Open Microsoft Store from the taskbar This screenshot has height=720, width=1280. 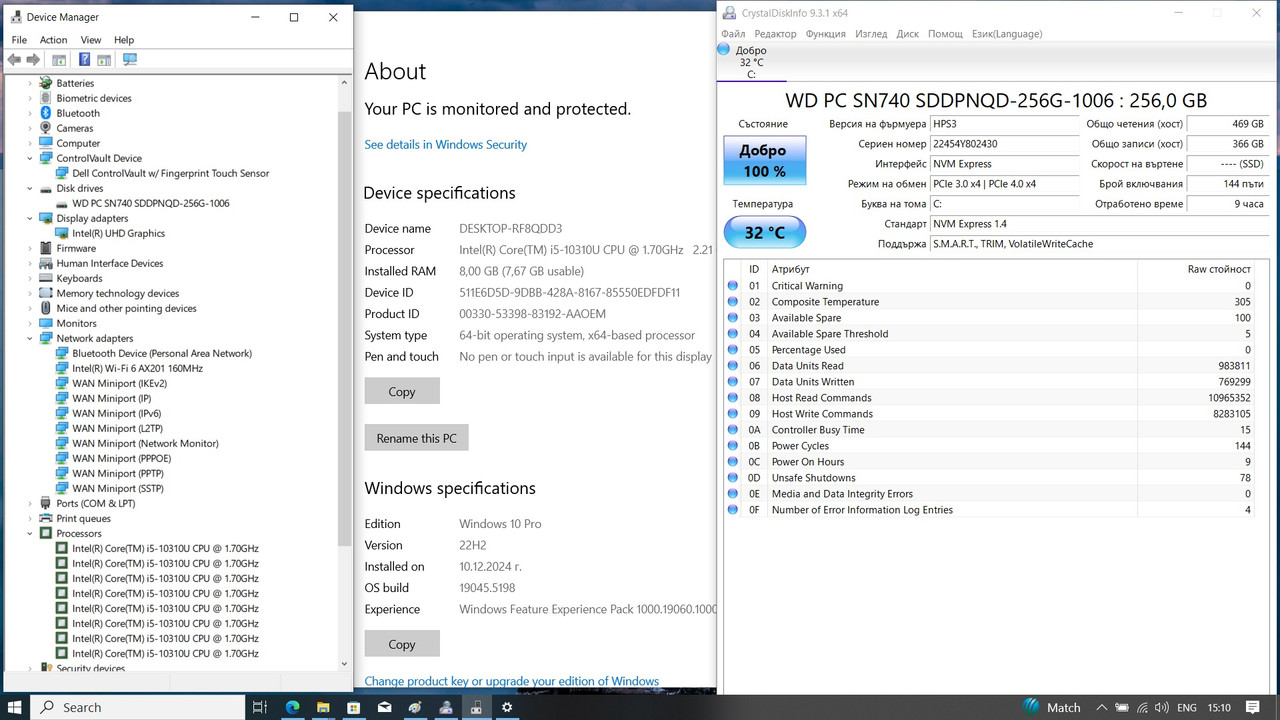pos(353,707)
